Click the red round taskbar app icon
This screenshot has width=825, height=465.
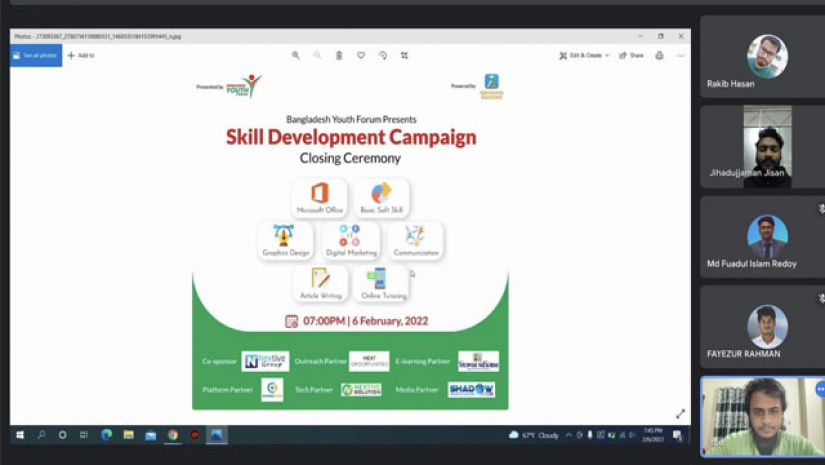point(195,435)
